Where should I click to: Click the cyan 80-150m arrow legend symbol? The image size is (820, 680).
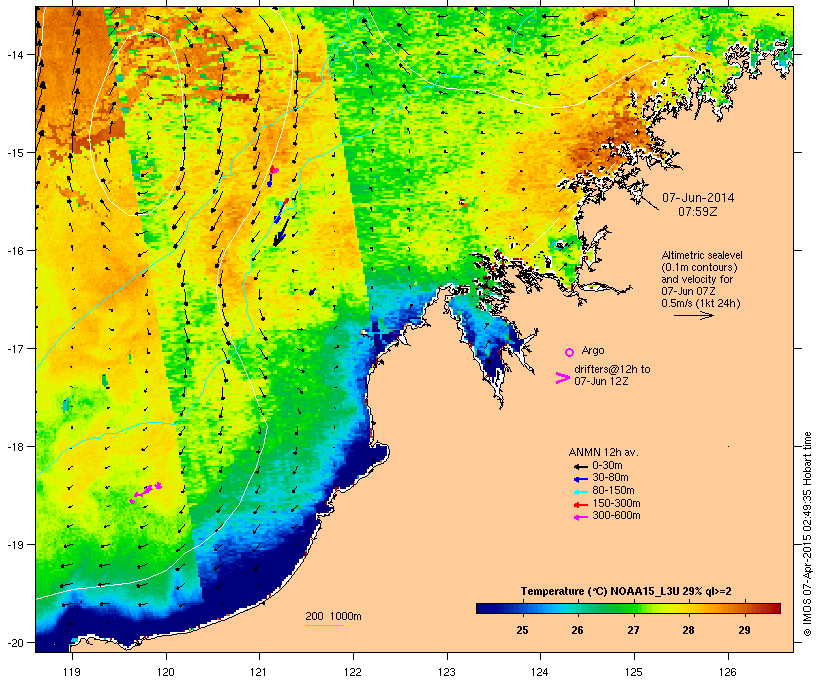pyautogui.click(x=580, y=492)
